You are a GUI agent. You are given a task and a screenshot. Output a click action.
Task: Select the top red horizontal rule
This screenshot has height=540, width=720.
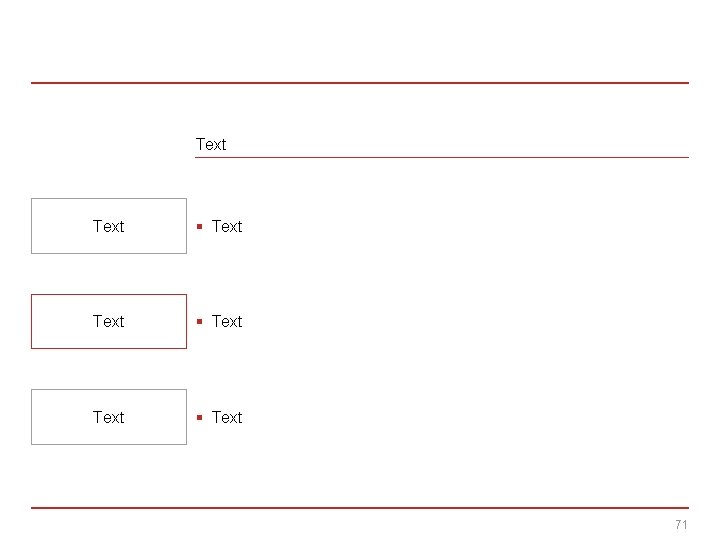(x=360, y=83)
